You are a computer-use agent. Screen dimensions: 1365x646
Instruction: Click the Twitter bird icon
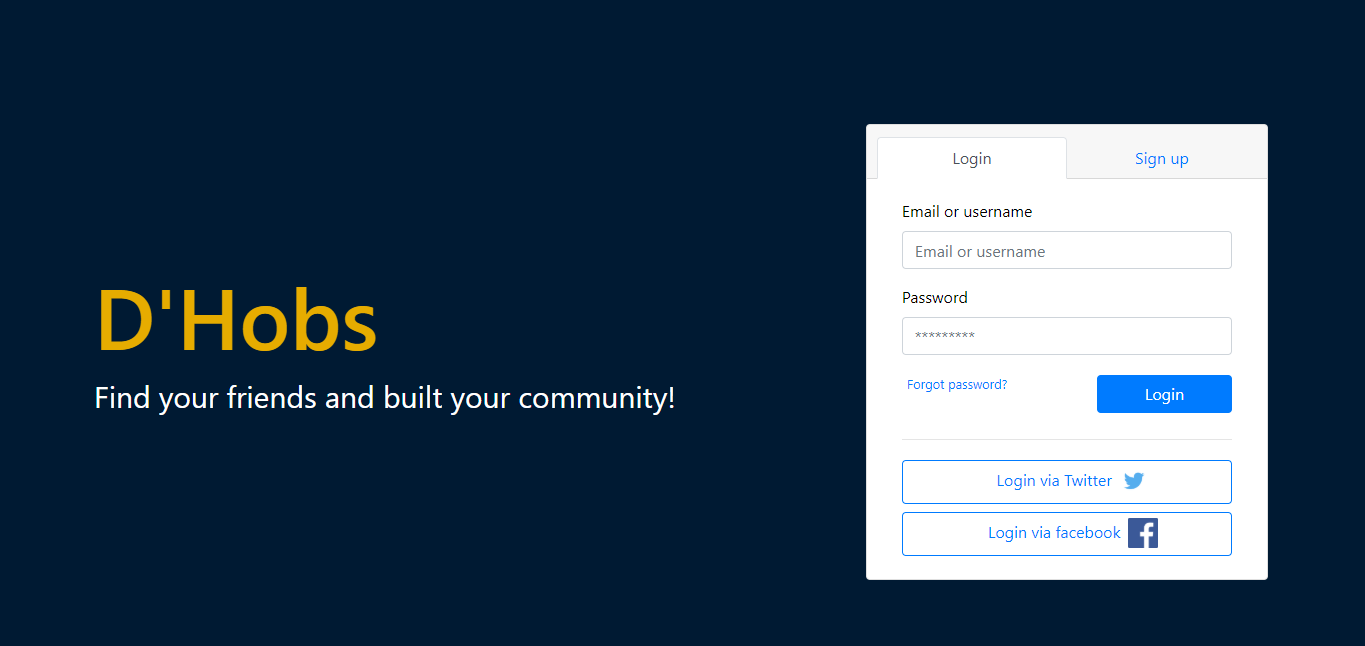[x=1134, y=481]
